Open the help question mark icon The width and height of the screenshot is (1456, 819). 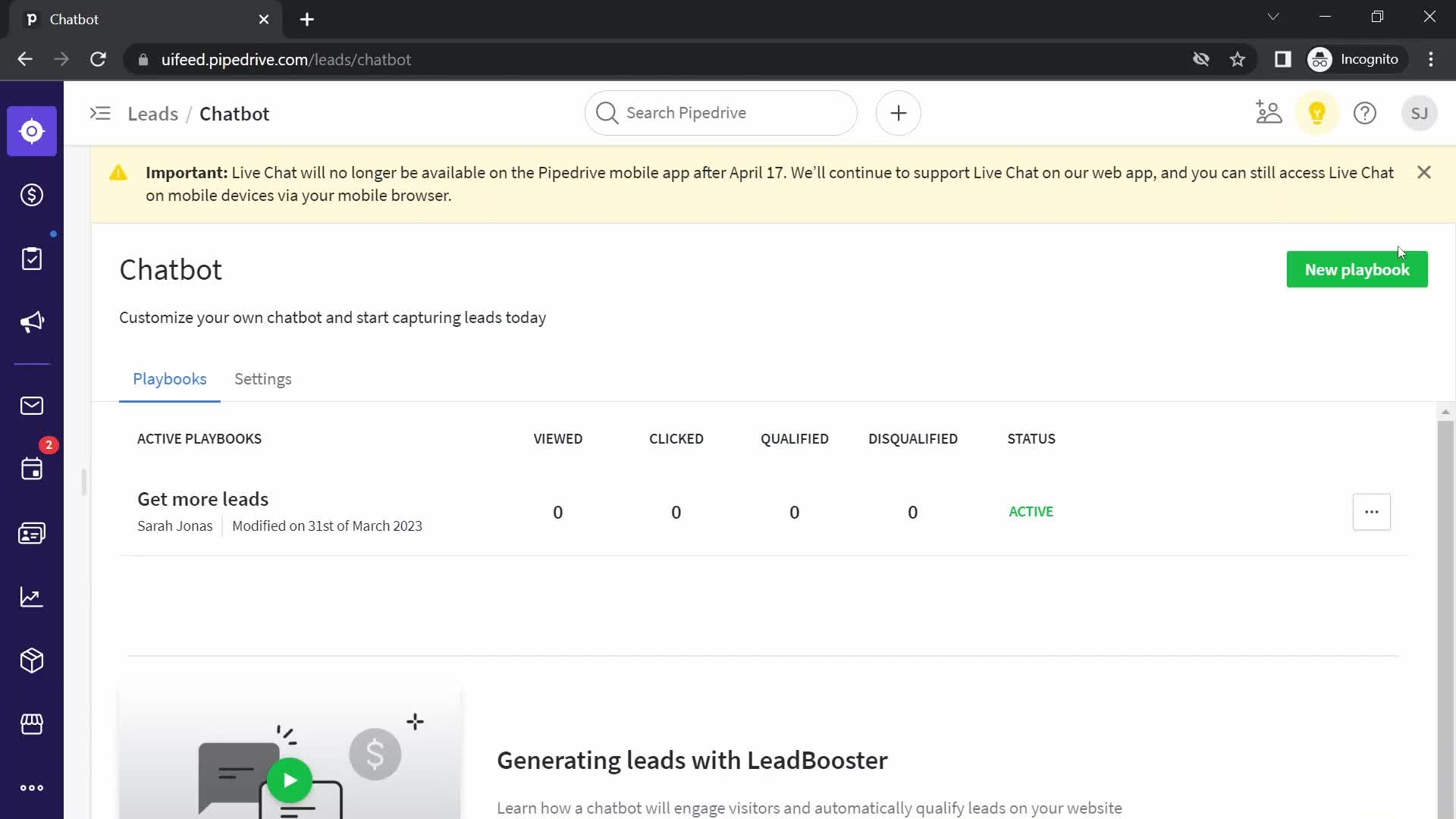tap(1365, 113)
